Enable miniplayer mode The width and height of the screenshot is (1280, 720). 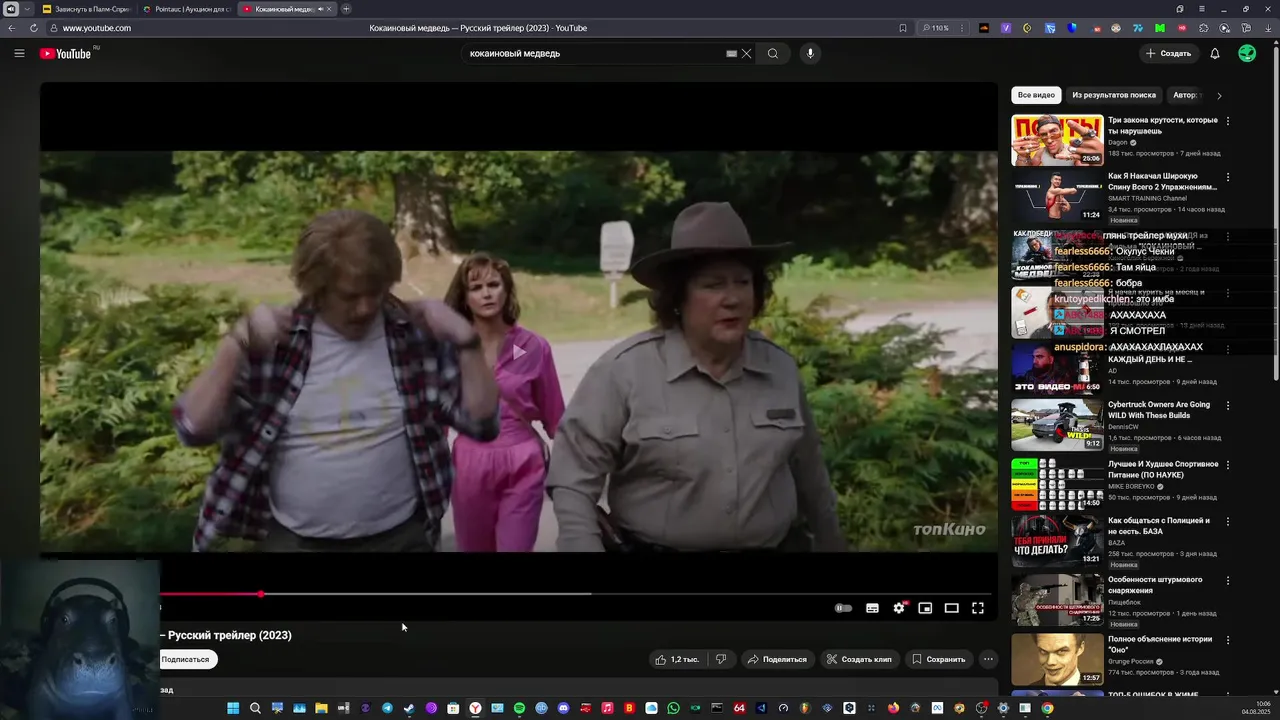[x=925, y=608]
